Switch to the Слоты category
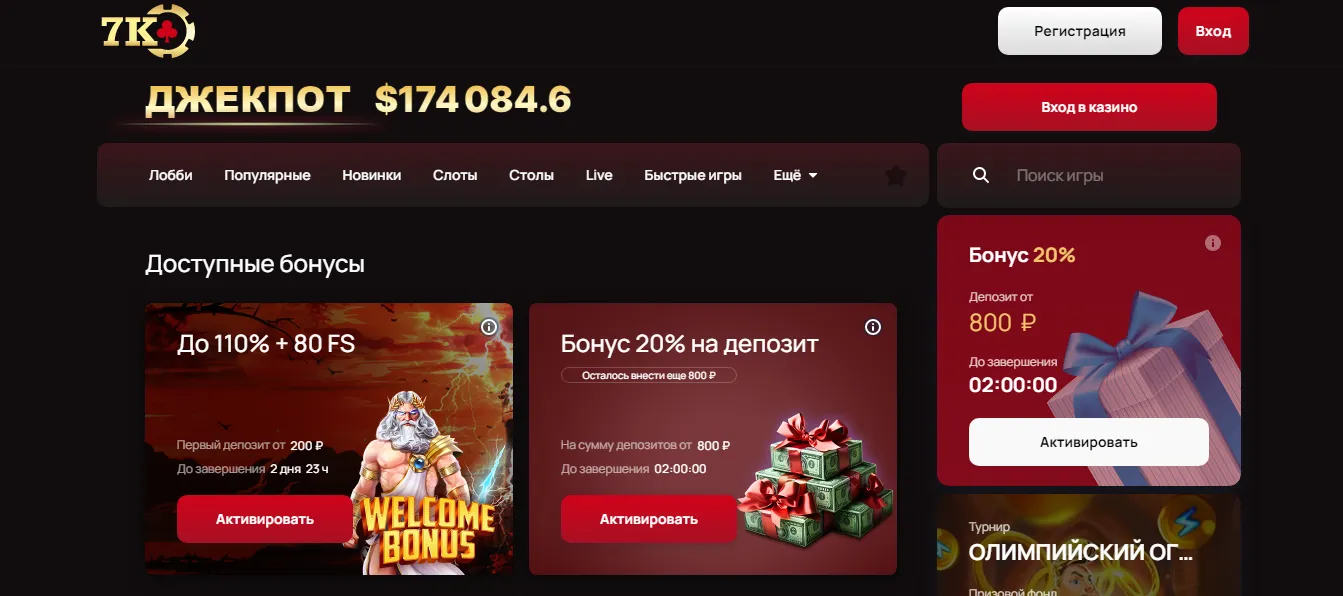This screenshot has height=596, width=1343. point(455,175)
